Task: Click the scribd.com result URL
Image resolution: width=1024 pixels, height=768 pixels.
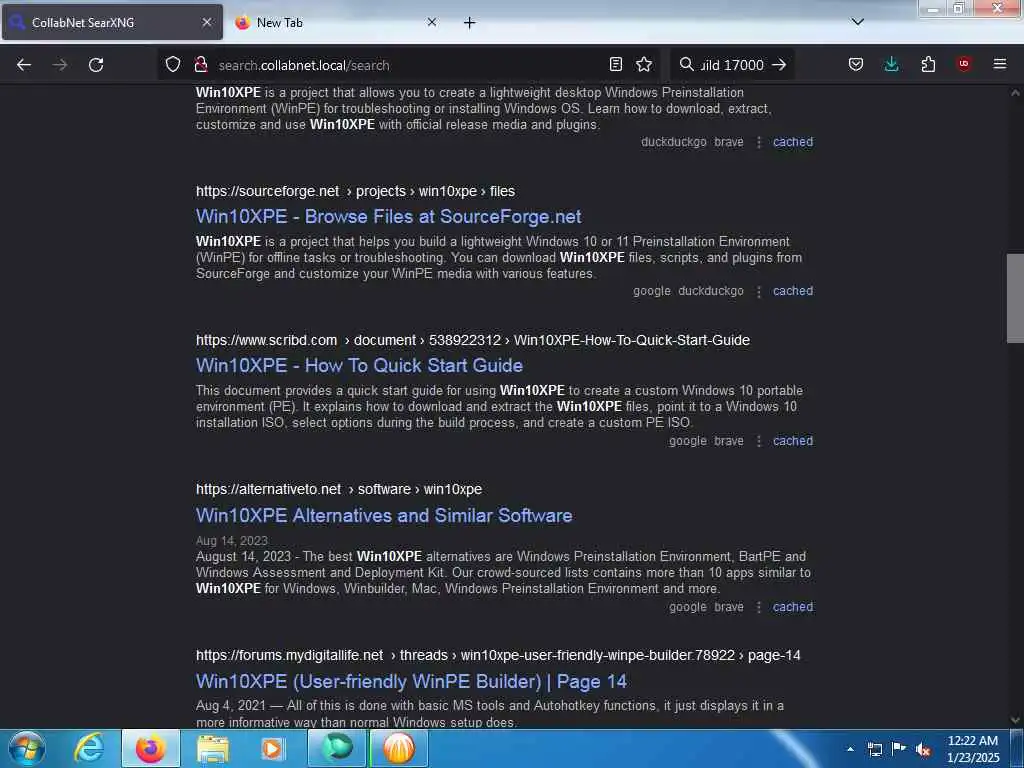Action: coord(473,340)
